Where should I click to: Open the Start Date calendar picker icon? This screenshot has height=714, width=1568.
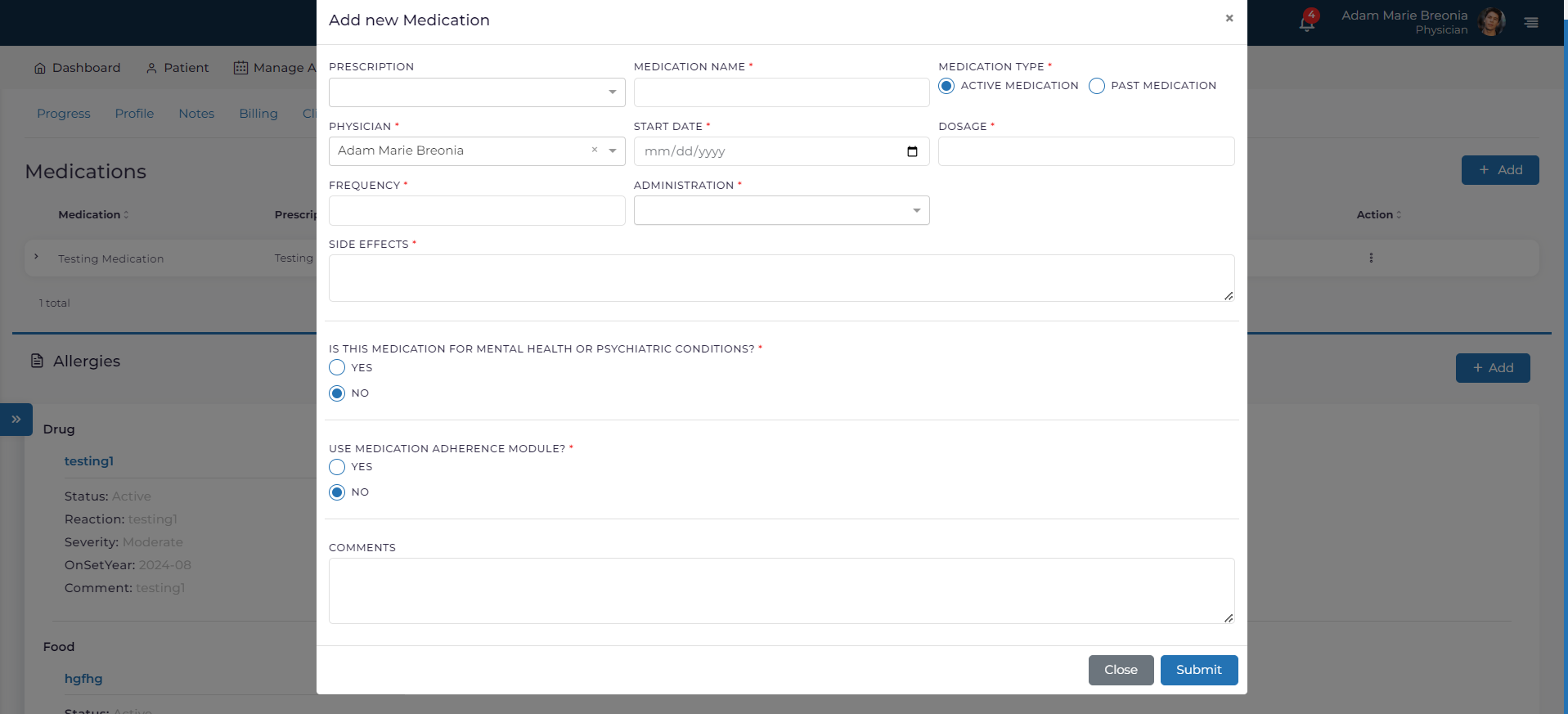912,151
